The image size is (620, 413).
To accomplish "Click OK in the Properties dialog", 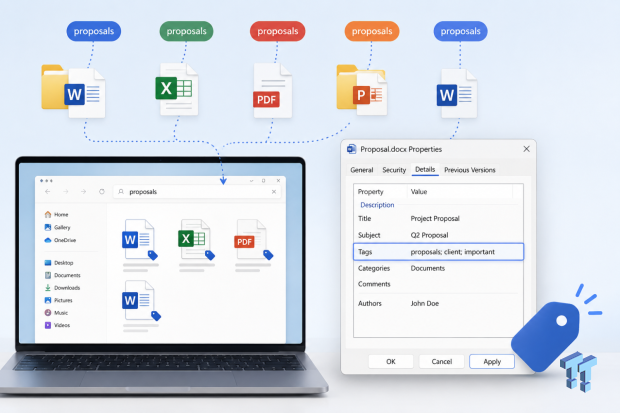I will tap(391, 361).
